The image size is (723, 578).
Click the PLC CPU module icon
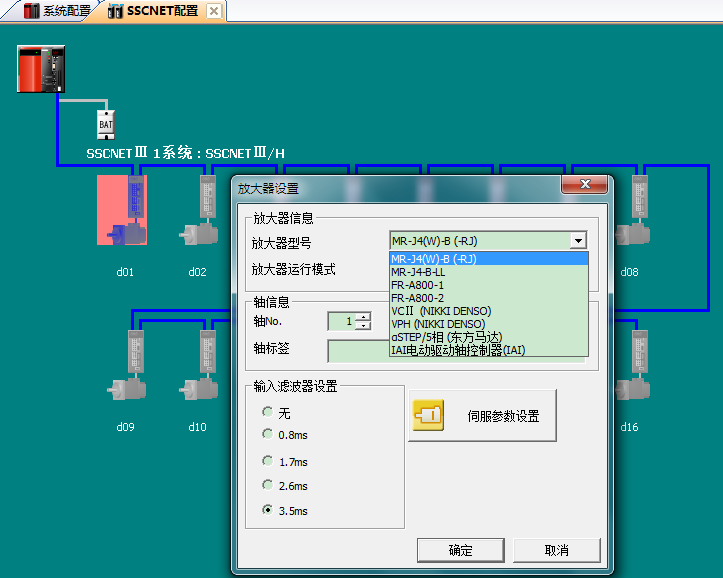click(x=42, y=71)
